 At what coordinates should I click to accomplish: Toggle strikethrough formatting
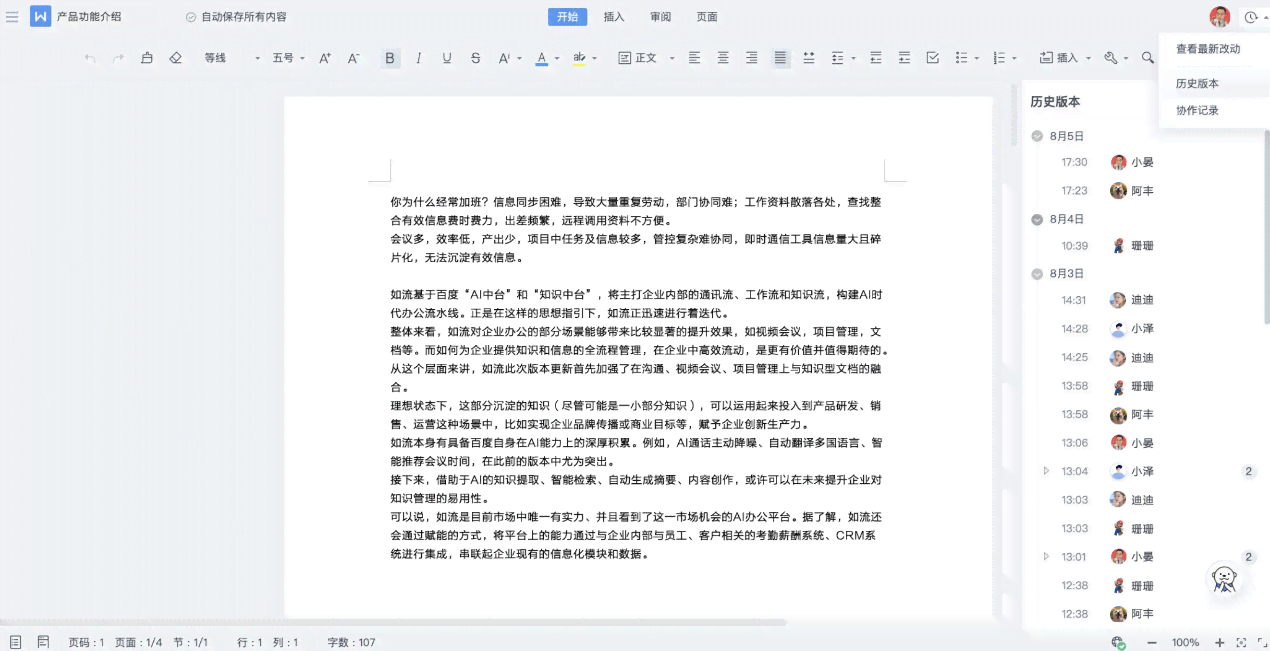click(x=475, y=58)
